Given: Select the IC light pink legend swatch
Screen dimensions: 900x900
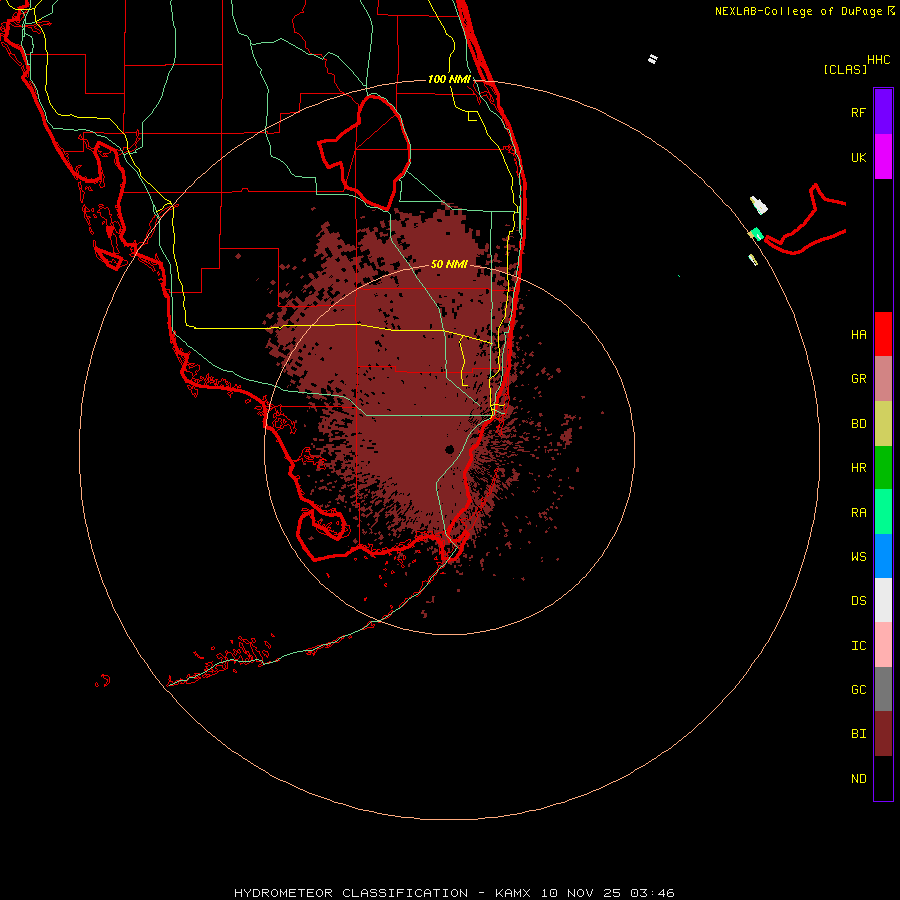Looking at the screenshot, I should 883,645.
